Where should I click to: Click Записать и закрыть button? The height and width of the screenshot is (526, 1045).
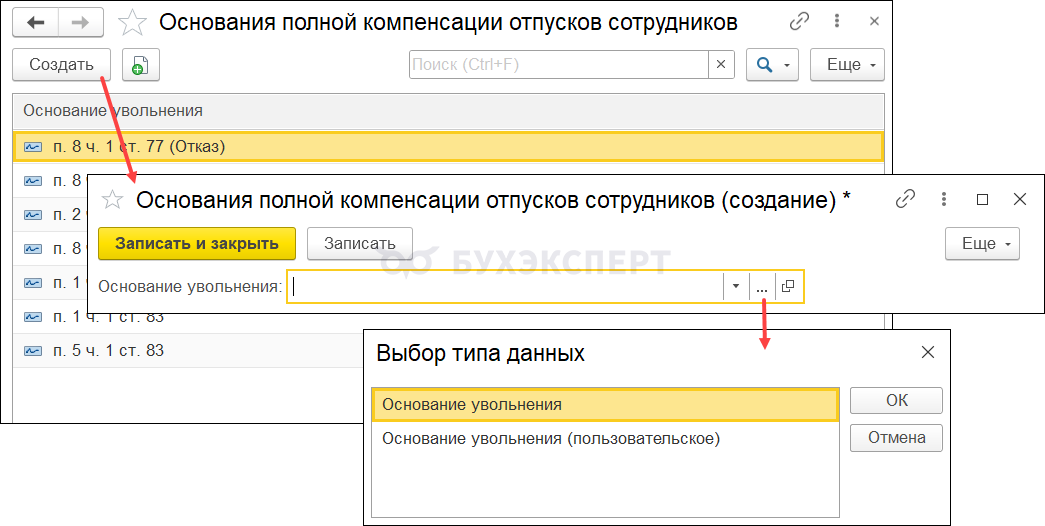pos(197,243)
